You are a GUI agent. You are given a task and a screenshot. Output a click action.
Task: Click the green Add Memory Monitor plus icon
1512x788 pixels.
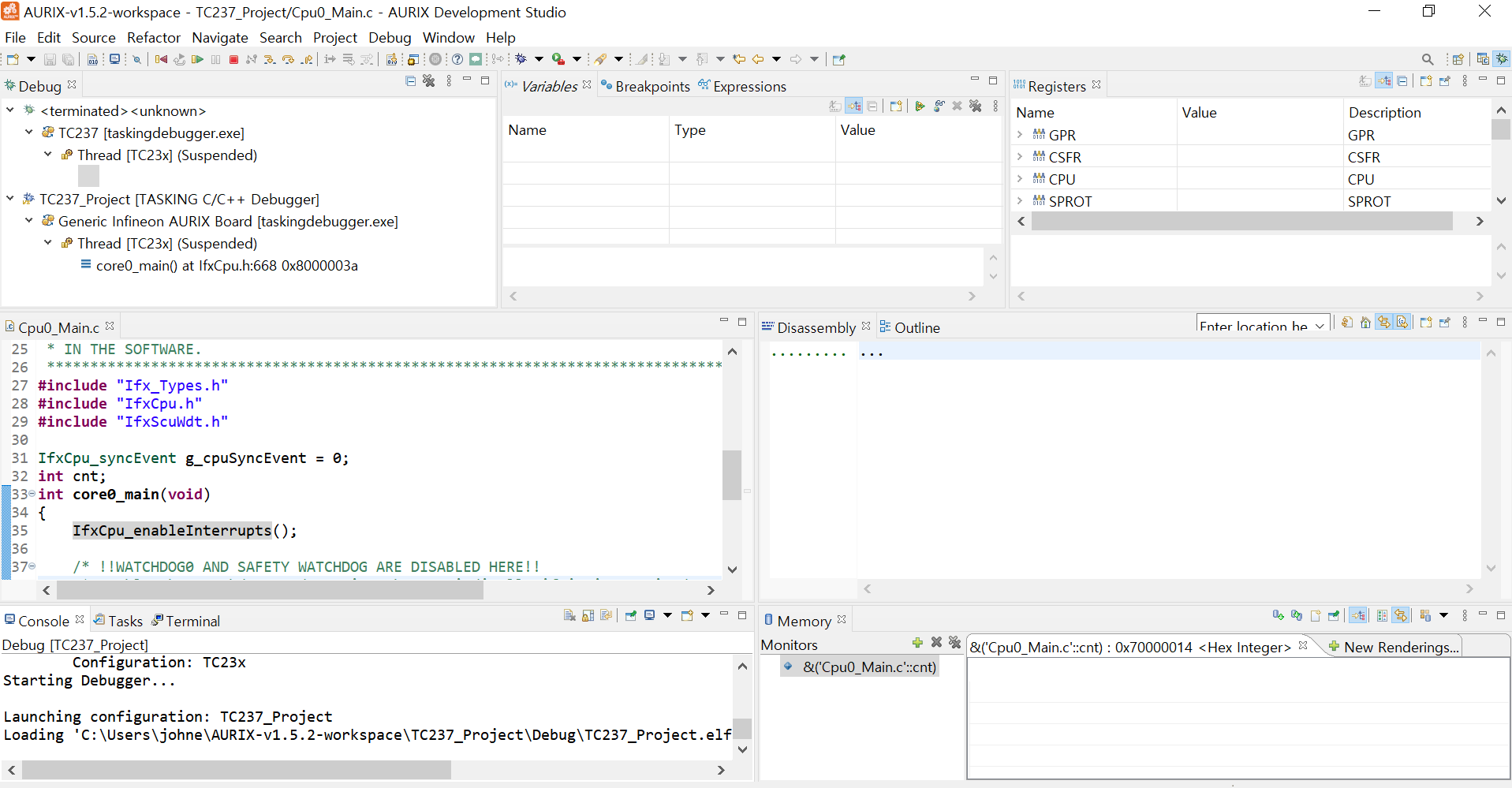tap(917, 643)
